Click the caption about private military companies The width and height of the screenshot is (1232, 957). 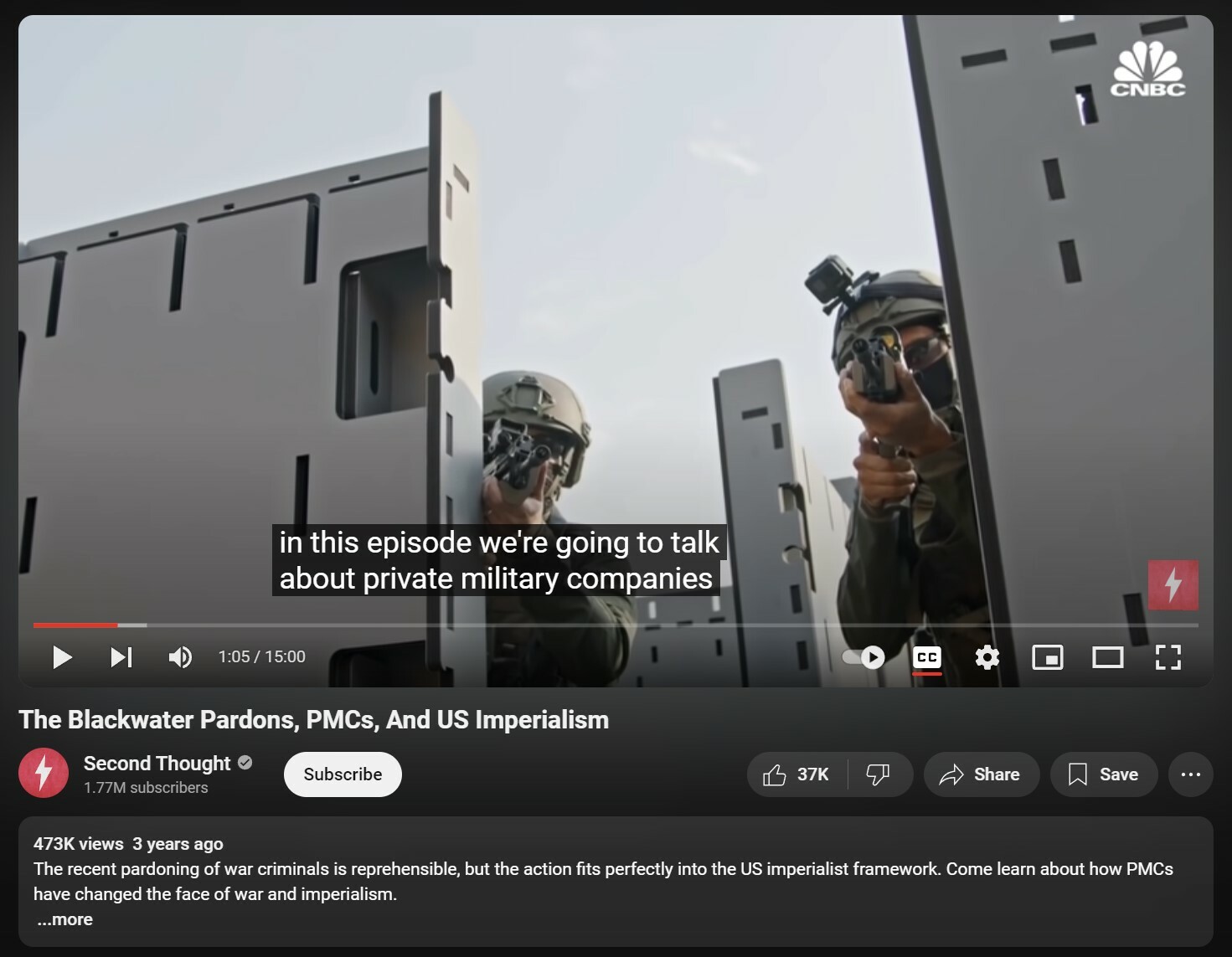[x=499, y=560]
